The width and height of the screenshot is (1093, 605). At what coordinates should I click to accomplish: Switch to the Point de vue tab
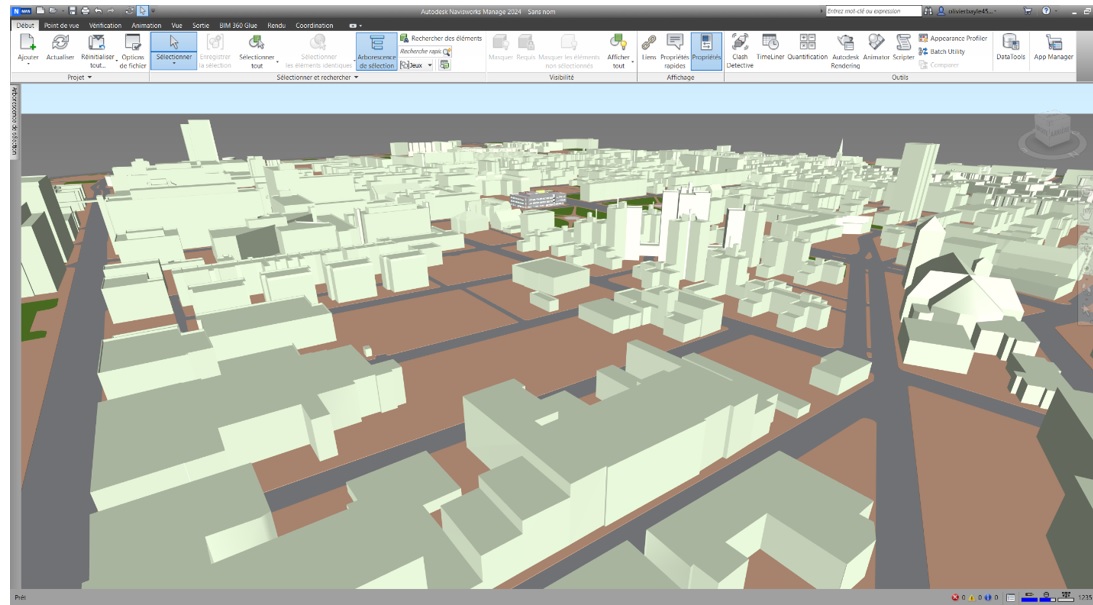(61, 25)
